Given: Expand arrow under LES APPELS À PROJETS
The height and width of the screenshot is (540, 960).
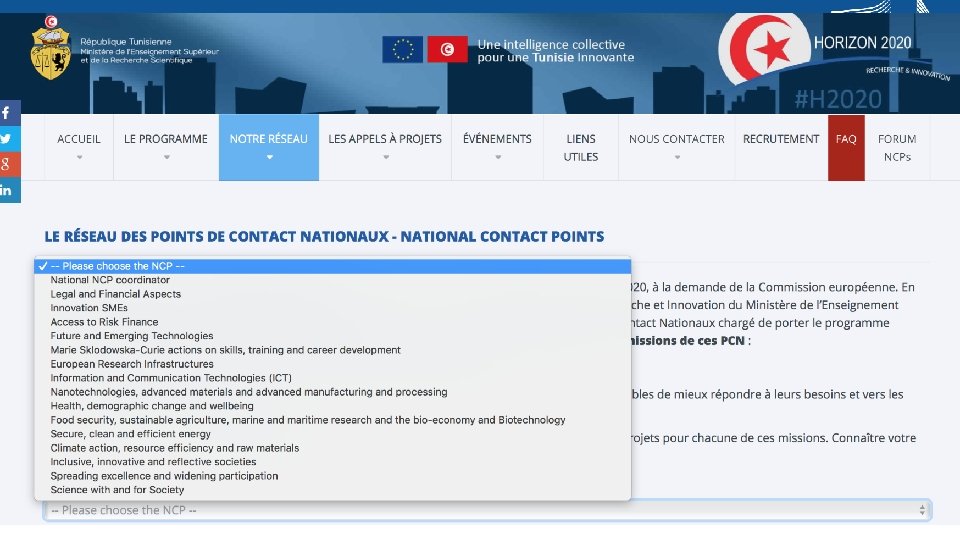Looking at the screenshot, I should 386,157.
